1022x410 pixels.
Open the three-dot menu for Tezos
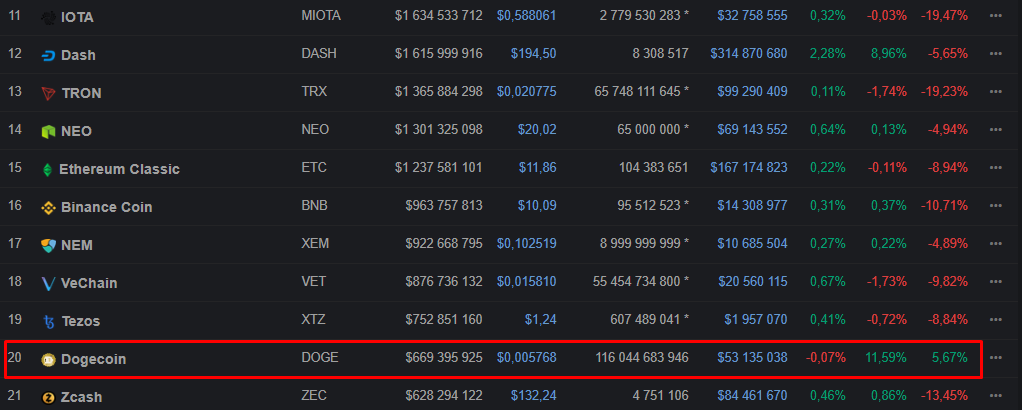click(995, 319)
